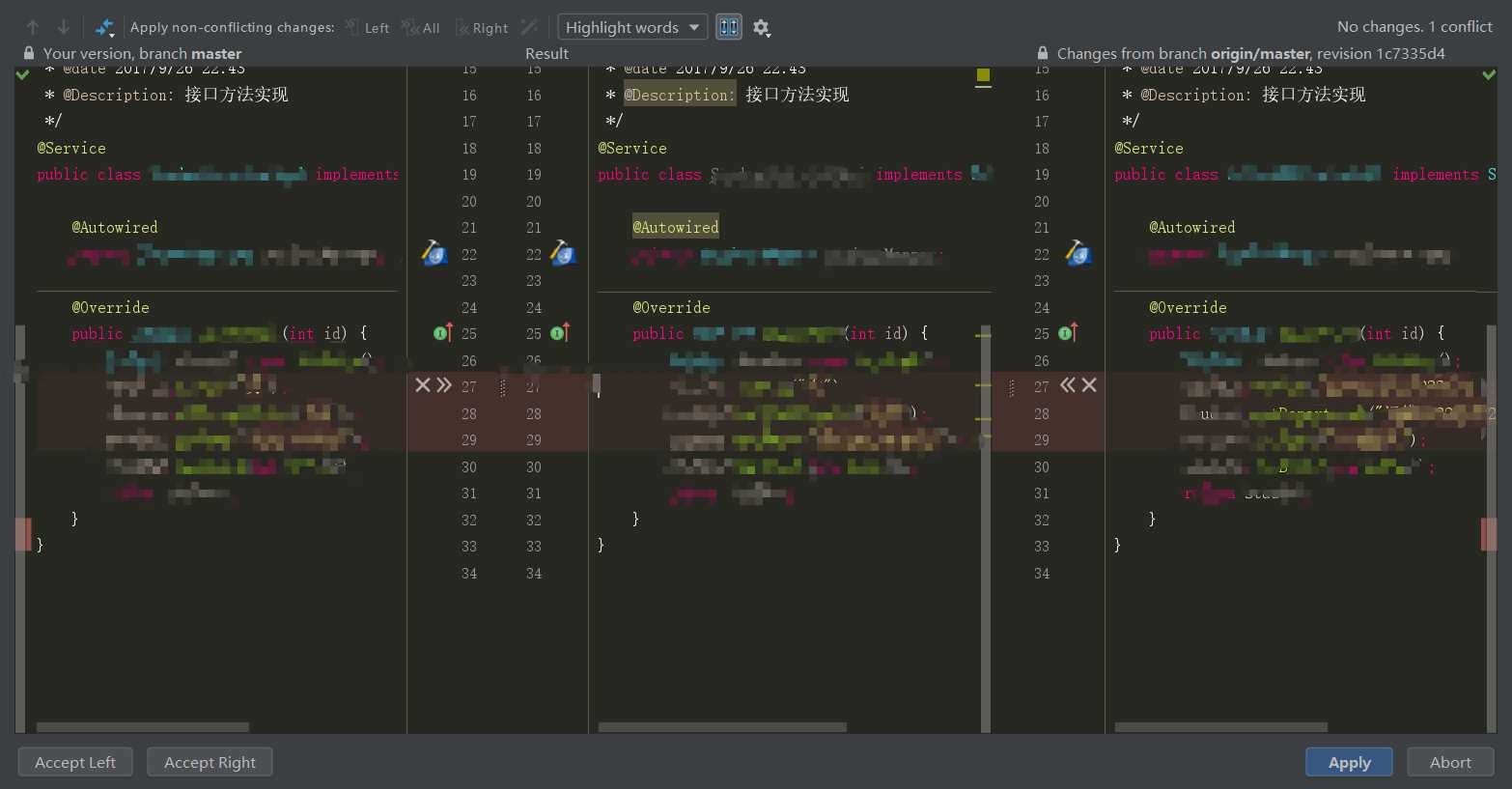Screen dimensions: 1512x789
Task: Toggle synchronize scrolling button
Action: tap(729, 27)
